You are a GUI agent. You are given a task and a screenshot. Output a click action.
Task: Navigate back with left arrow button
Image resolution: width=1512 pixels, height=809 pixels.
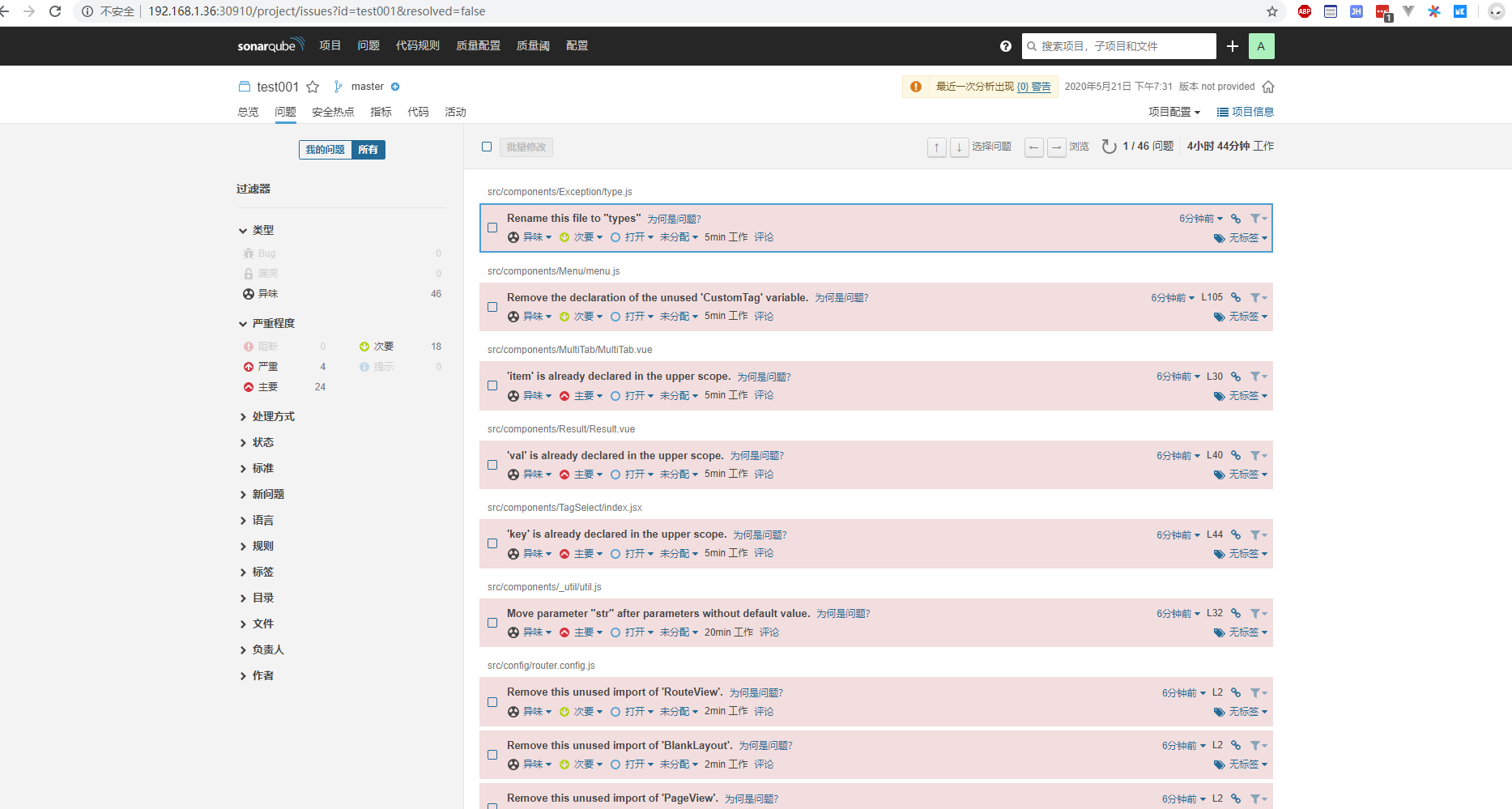1034,147
